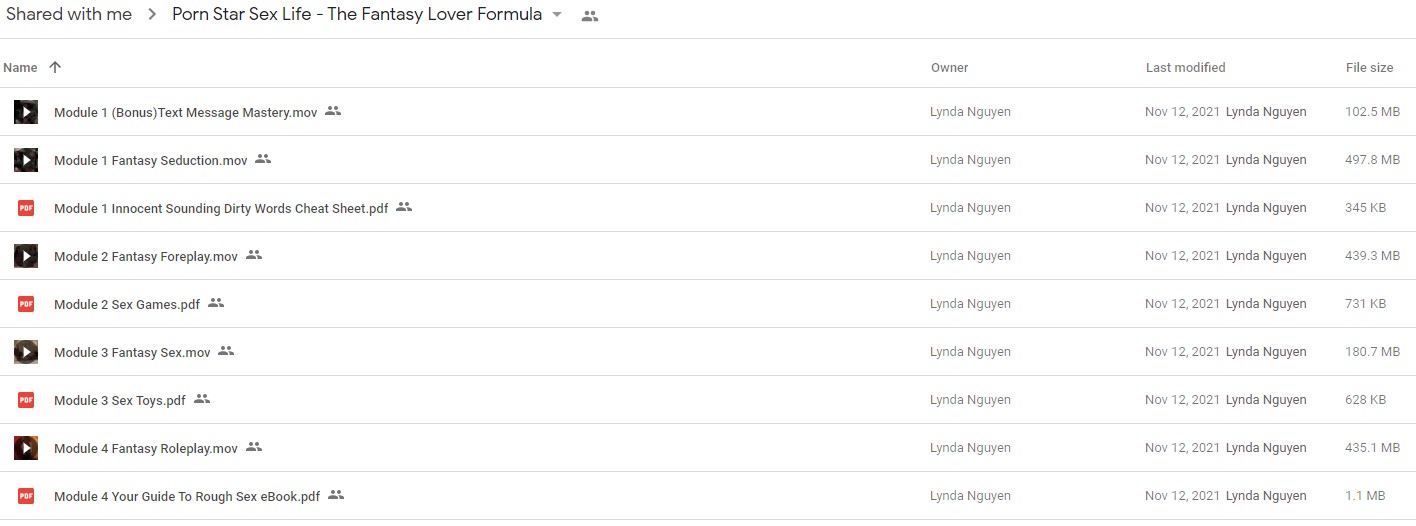Click the shared icon after Module 3 Sex Toys.pdf

202,399
